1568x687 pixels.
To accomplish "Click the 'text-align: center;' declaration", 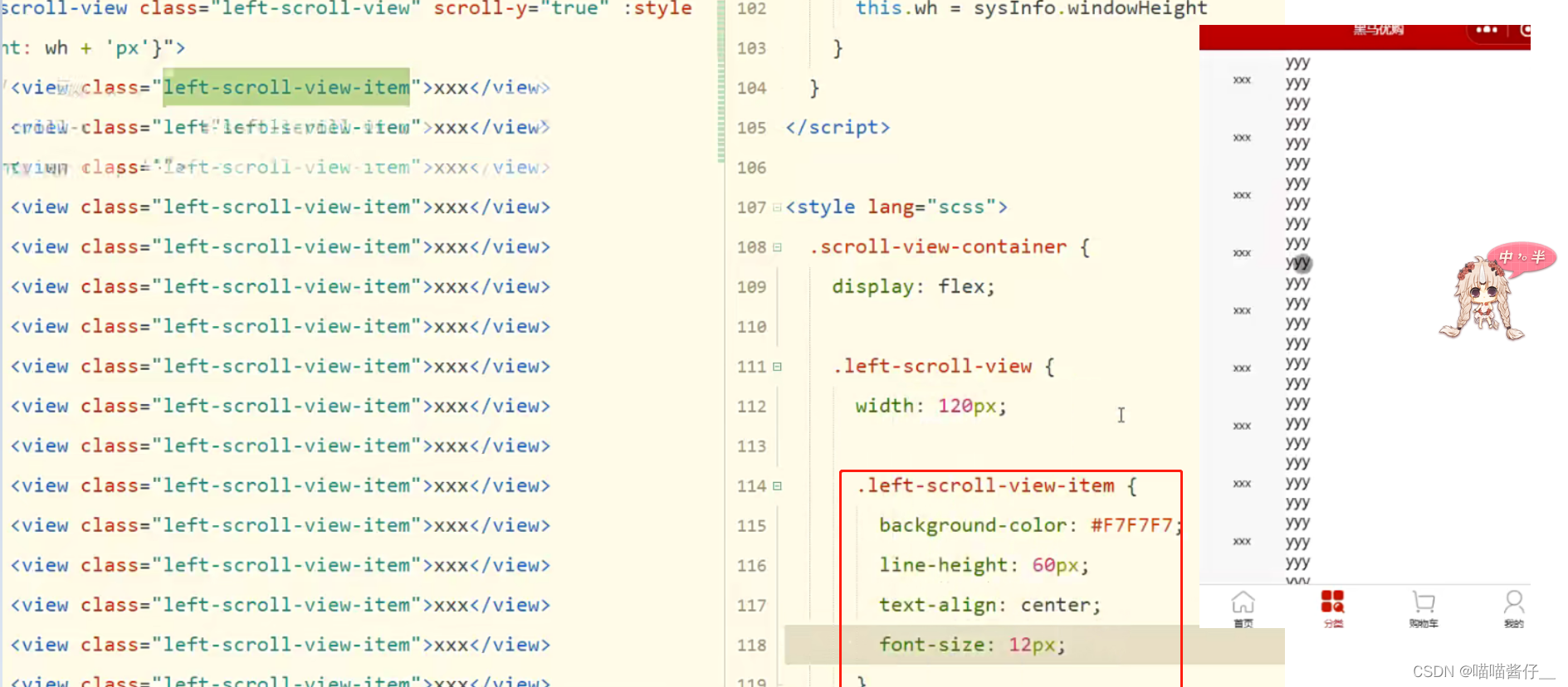I will [990, 606].
